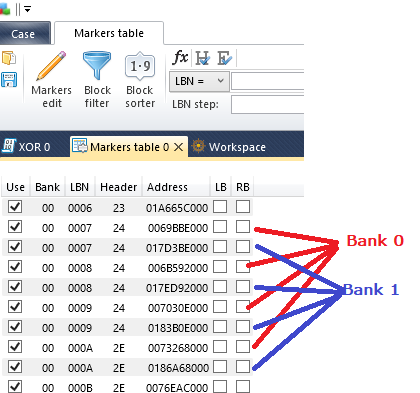Select address cell 017ED92000
Screen dimensions: 420x393
177,288
